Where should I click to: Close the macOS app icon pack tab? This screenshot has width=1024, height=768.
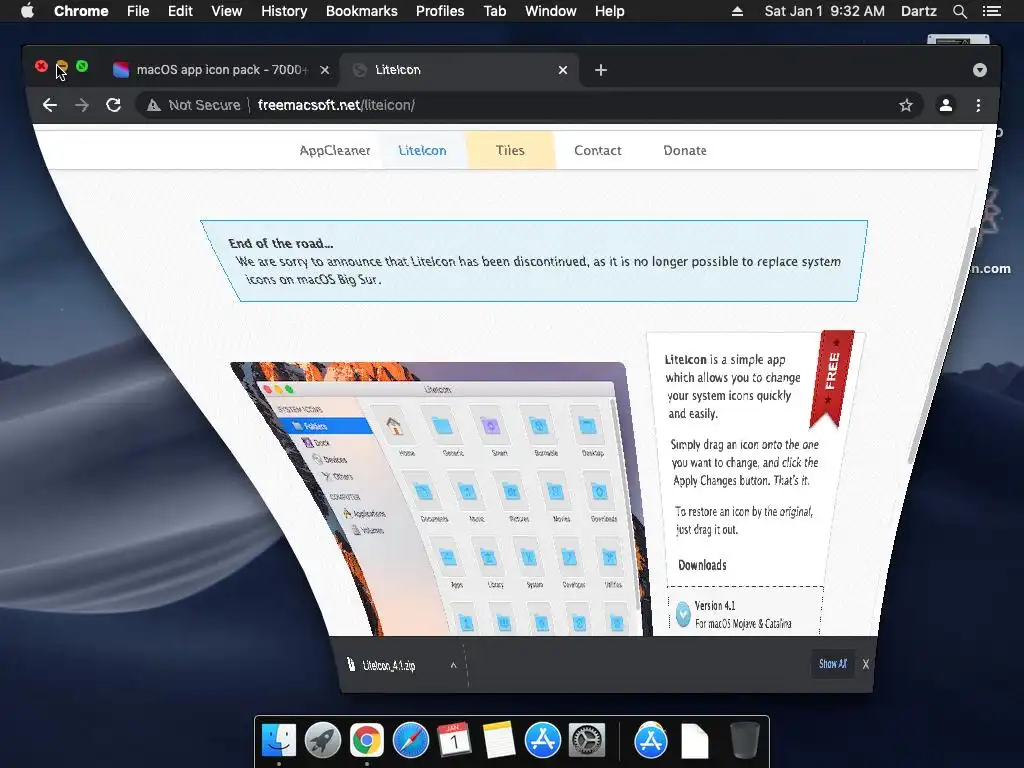coord(325,70)
